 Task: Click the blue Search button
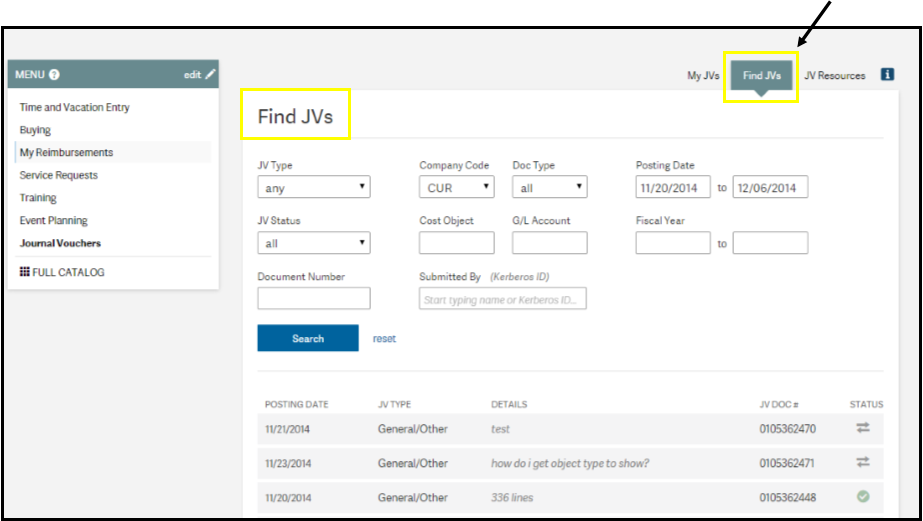click(x=308, y=338)
